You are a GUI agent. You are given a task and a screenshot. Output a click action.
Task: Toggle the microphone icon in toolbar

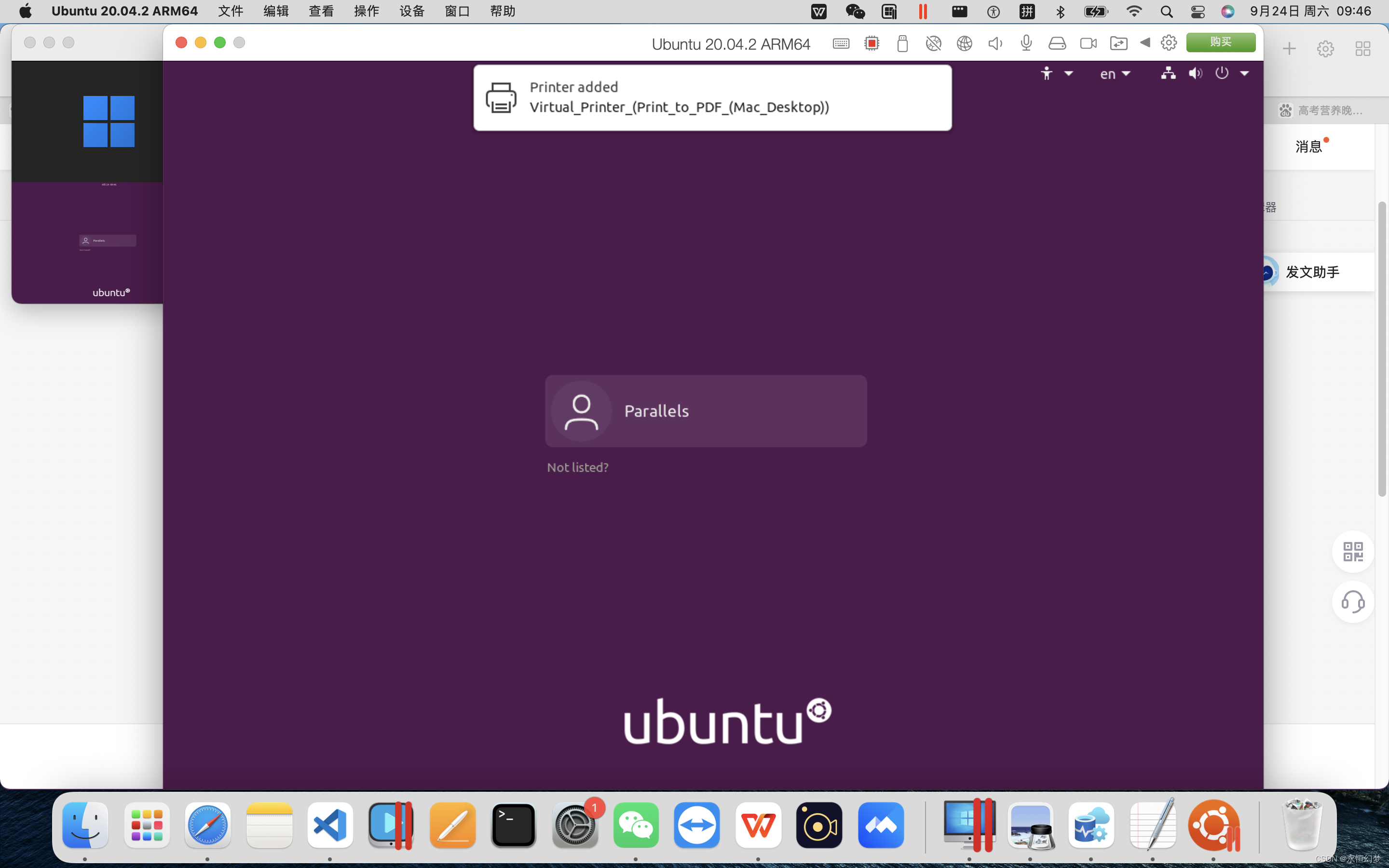(x=1026, y=43)
